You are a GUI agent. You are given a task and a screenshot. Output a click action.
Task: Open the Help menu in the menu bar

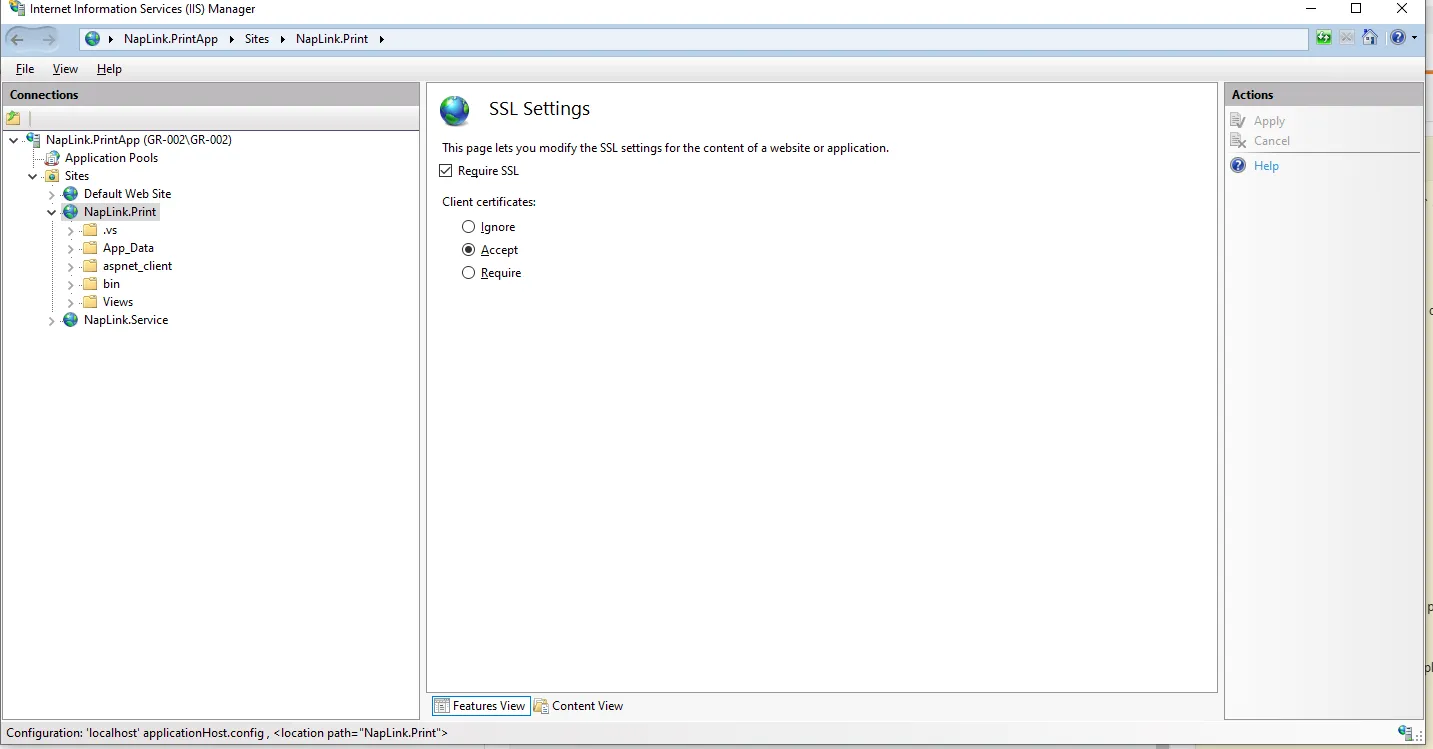[x=109, y=69]
